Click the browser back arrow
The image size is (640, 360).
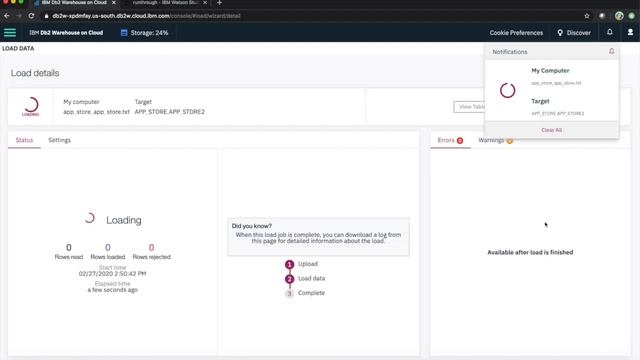tap(7, 16)
